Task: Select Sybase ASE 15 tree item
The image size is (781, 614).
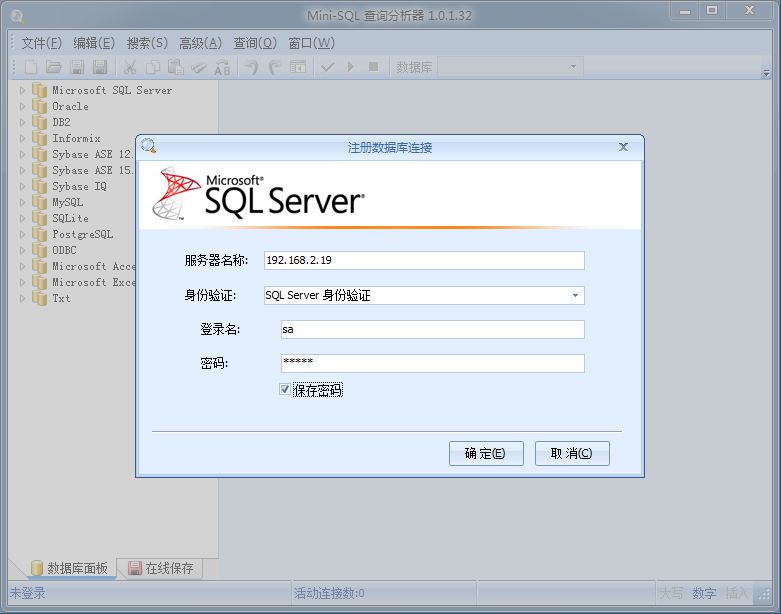Action: pos(93,170)
